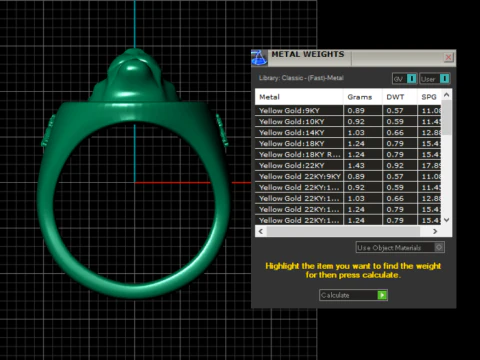Click the green arrow on Calculate
Screen dimensions: 480x360
pyautogui.click(x=382, y=295)
